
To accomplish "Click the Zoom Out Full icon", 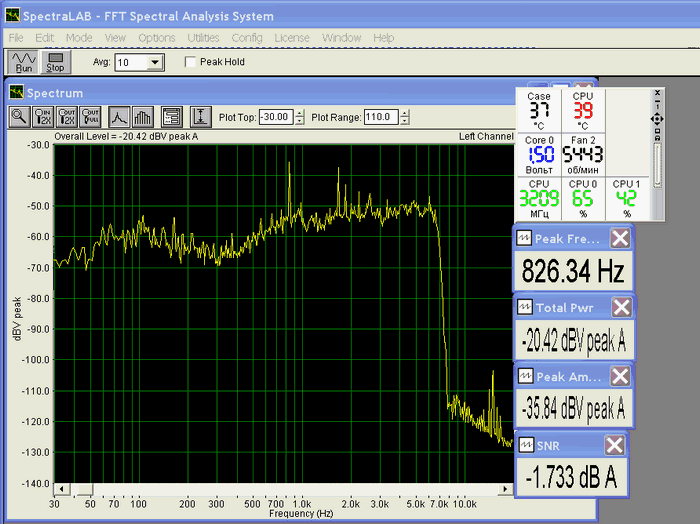I will [91, 116].
